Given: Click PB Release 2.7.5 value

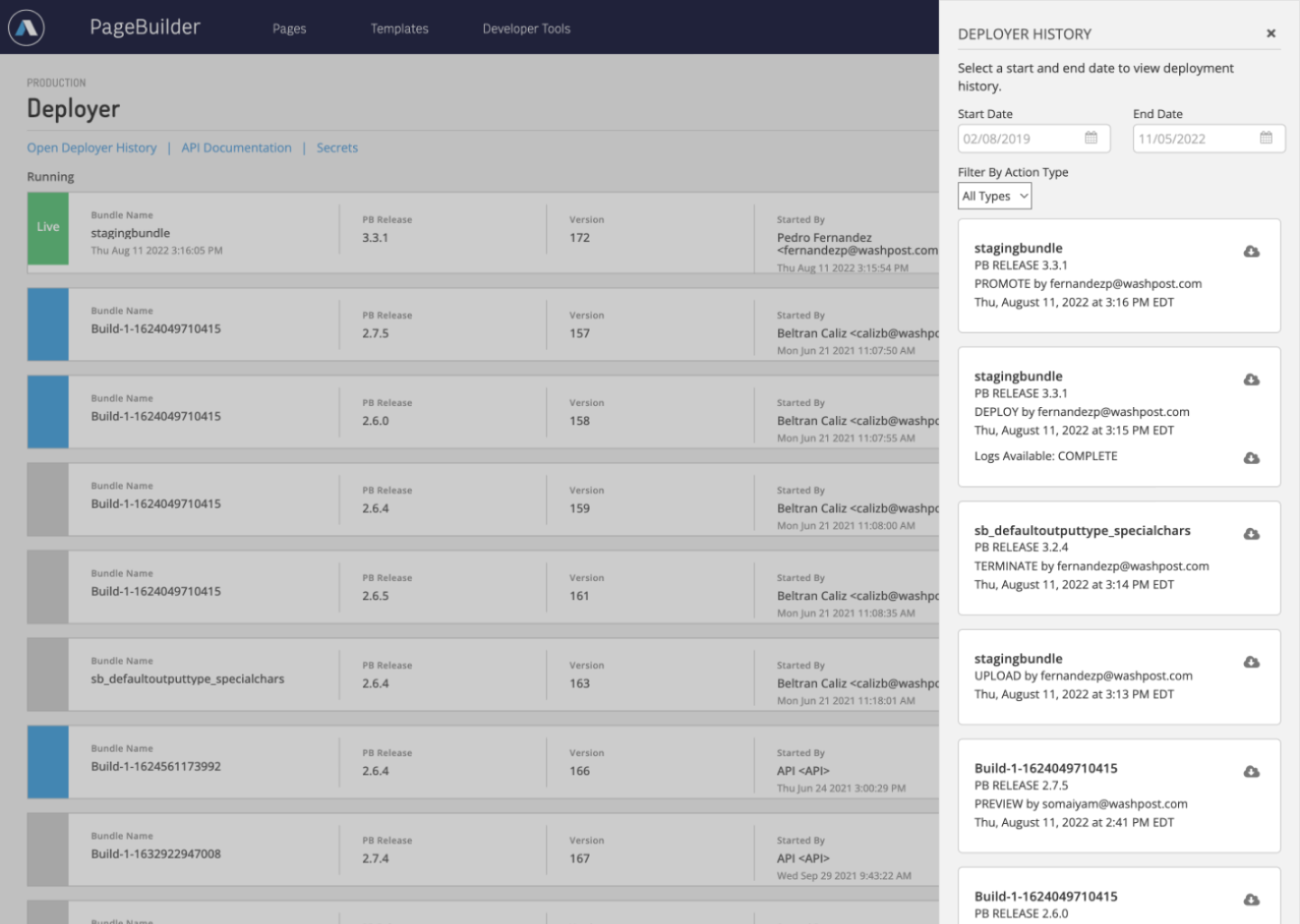Looking at the screenshot, I should tap(376, 333).
